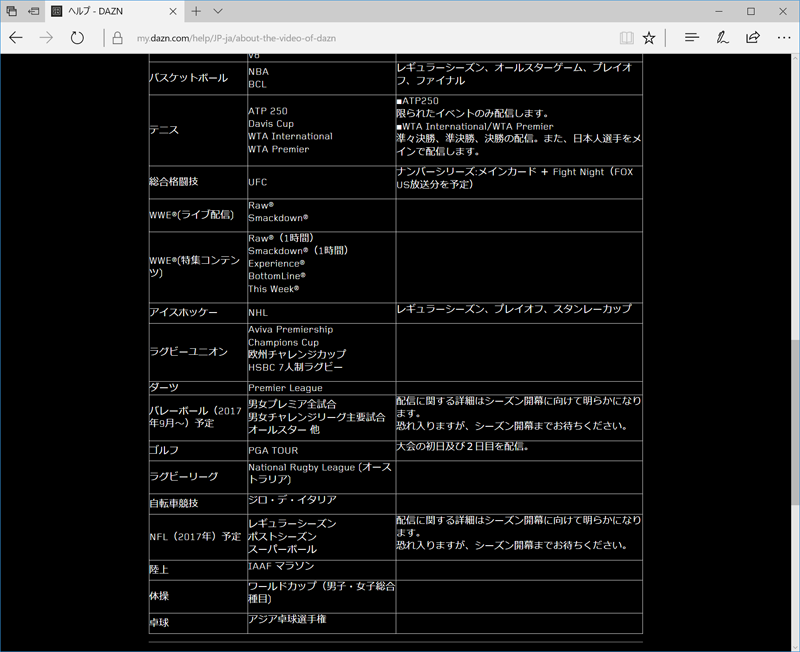Open Reading view book icon

click(x=626, y=38)
